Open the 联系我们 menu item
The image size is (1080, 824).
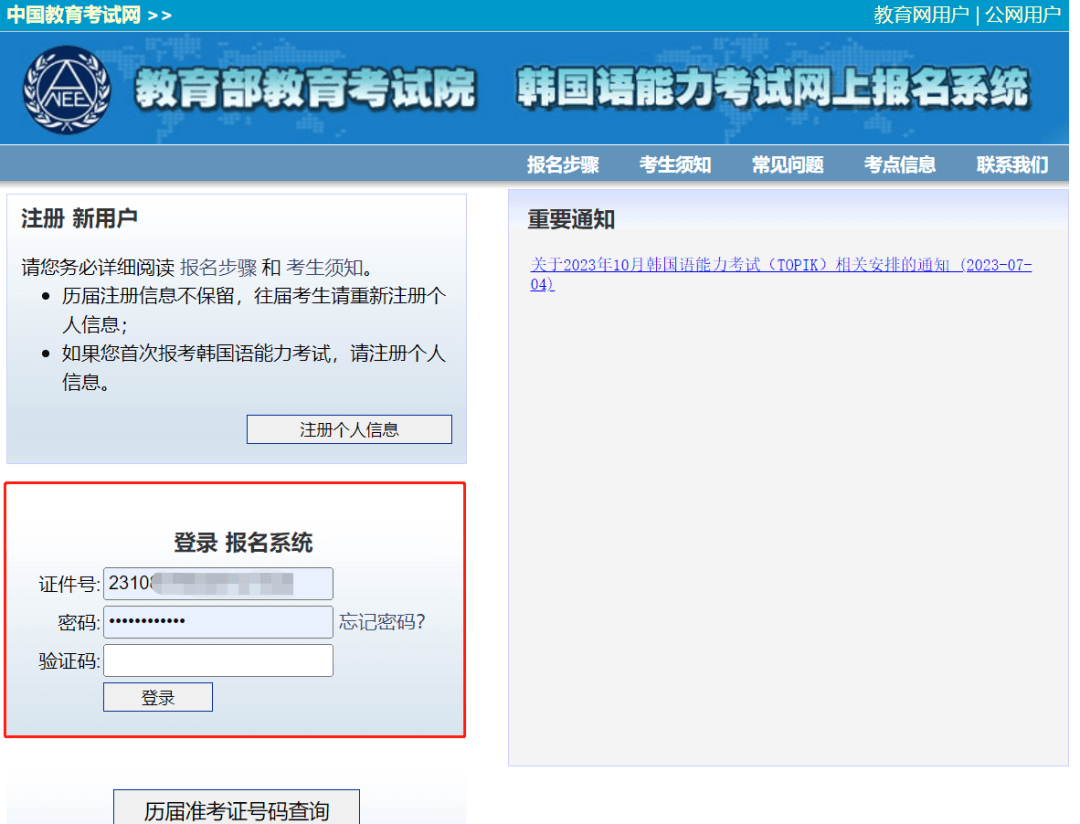[x=1012, y=165]
